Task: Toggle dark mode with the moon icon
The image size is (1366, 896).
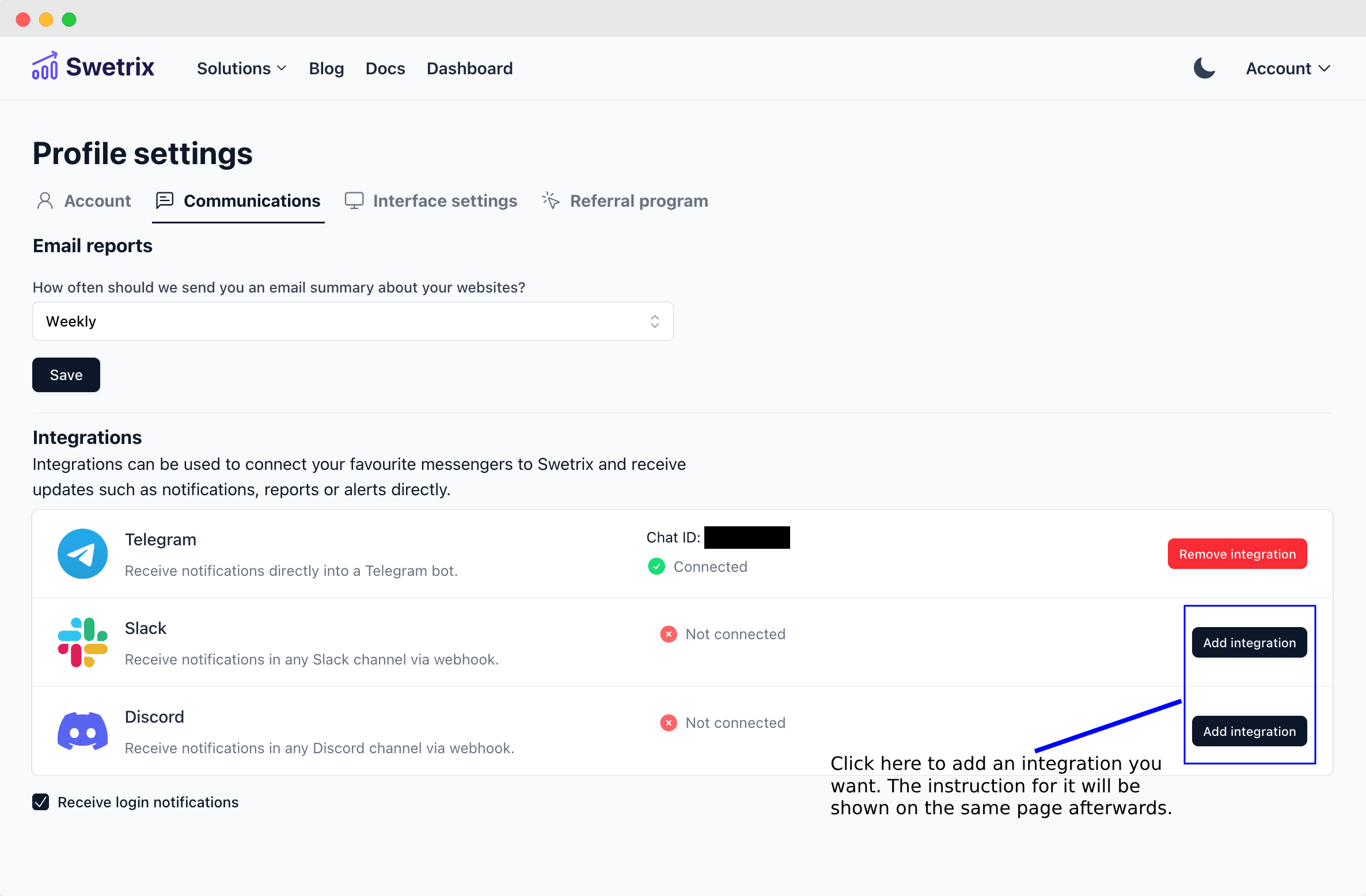Action: point(1205,68)
